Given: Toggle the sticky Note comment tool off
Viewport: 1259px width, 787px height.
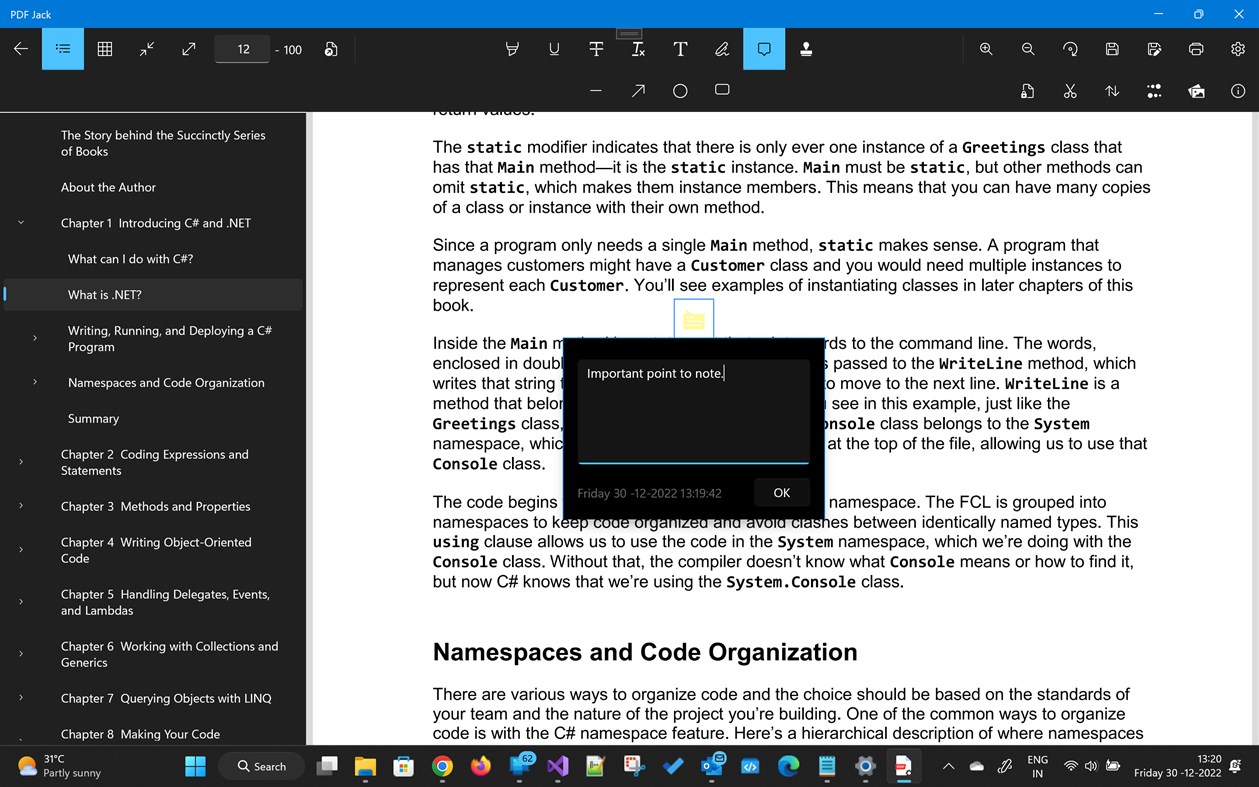Looking at the screenshot, I should tap(764, 48).
